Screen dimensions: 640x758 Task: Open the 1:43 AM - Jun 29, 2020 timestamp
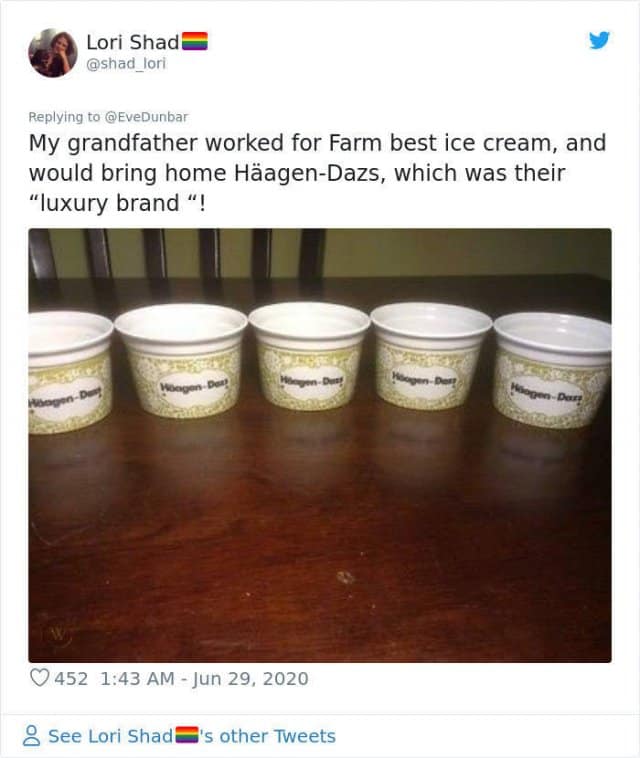point(204,678)
